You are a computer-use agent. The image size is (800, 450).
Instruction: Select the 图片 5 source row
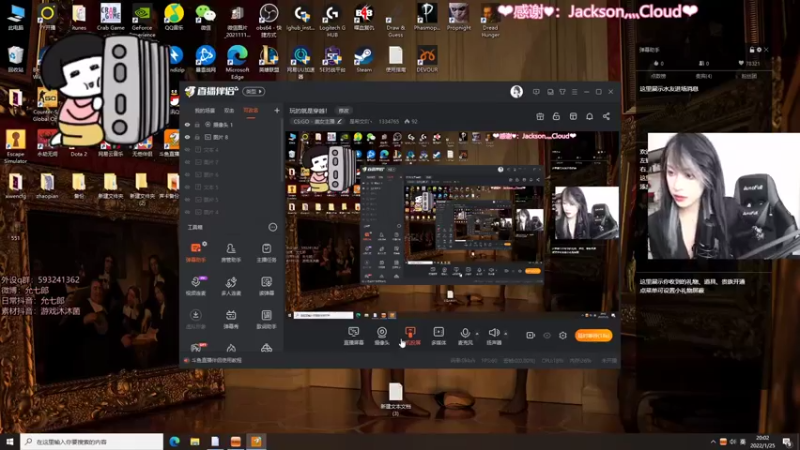point(232,199)
